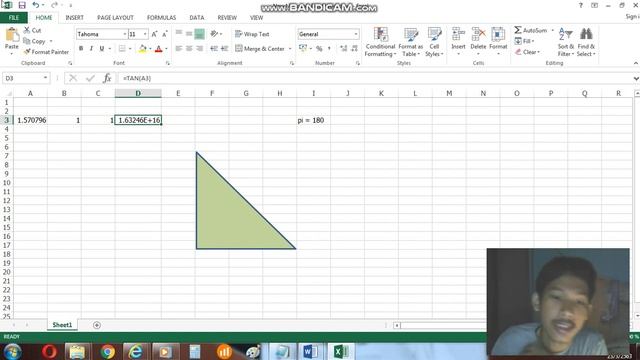Click the Insert Function fx icon

point(107,78)
